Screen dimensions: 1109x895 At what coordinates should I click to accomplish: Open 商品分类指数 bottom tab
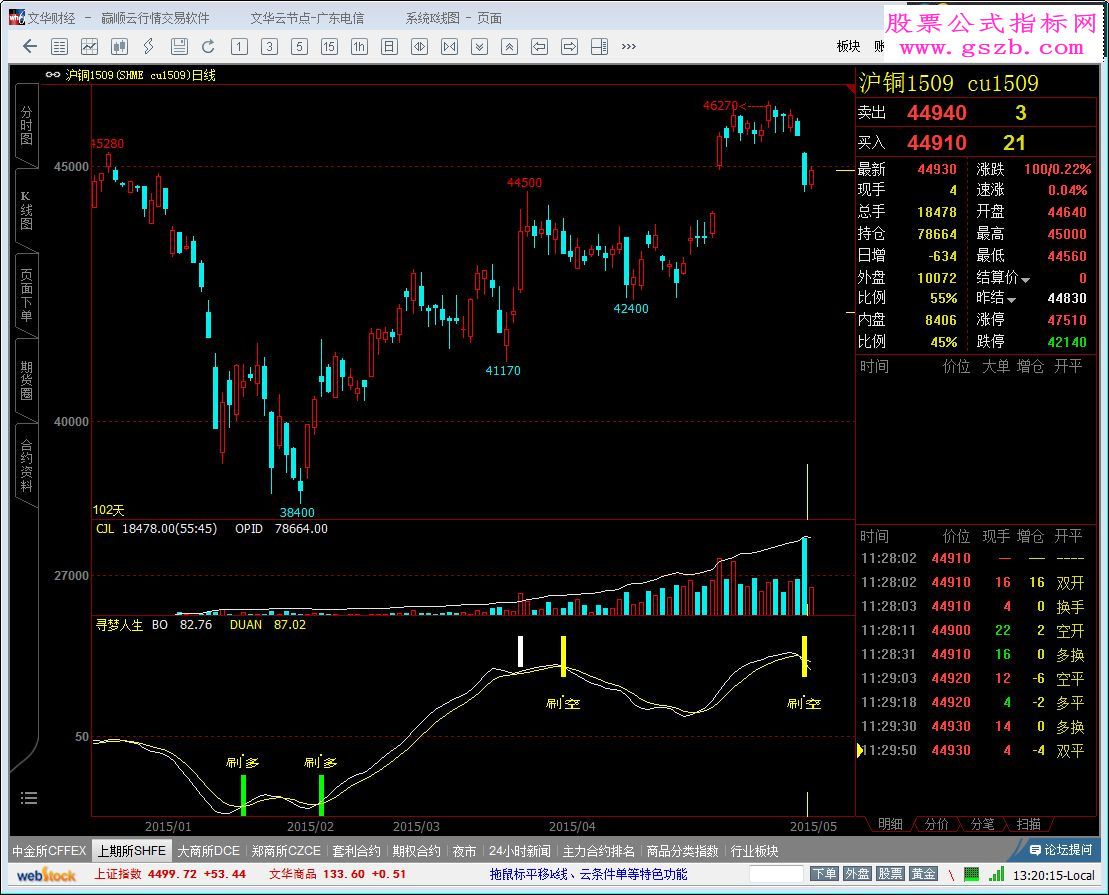[683, 850]
